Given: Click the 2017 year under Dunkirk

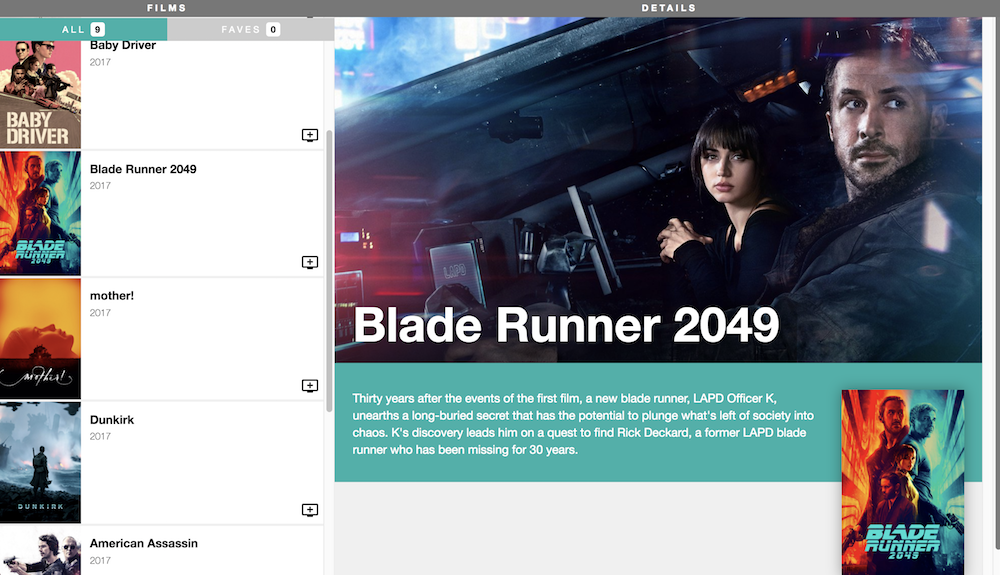Looking at the screenshot, I should (x=100, y=437).
